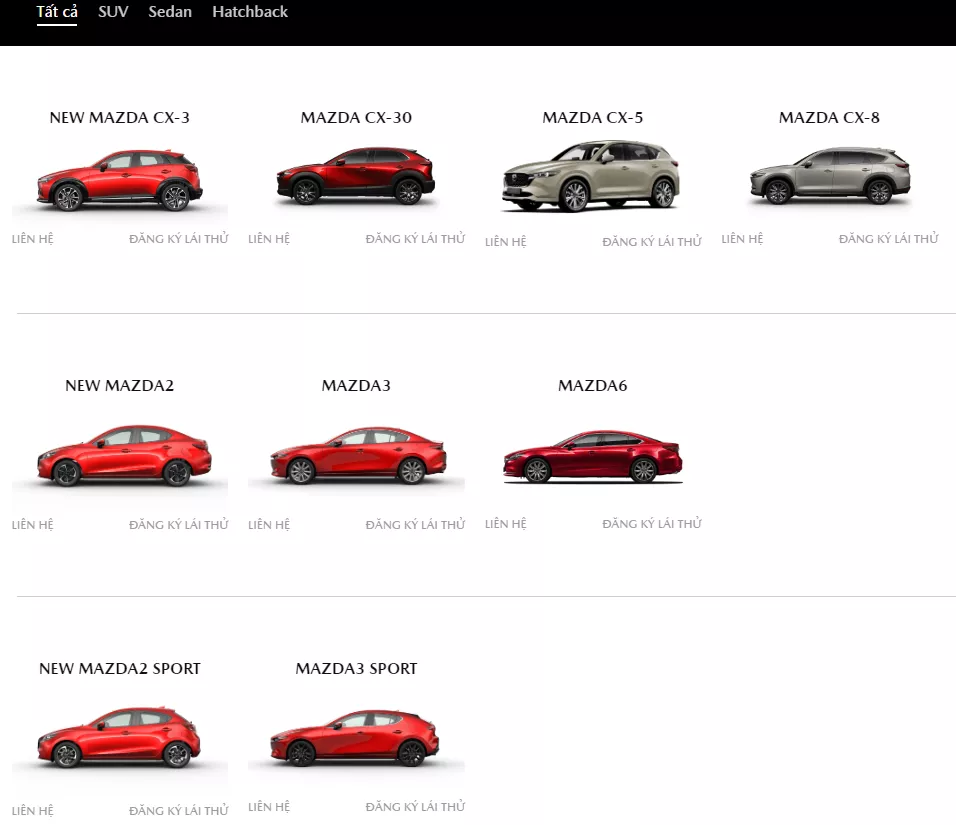
Task: Click LIÊN HỆ under NEW MAZDA CX-3
Action: point(33,238)
